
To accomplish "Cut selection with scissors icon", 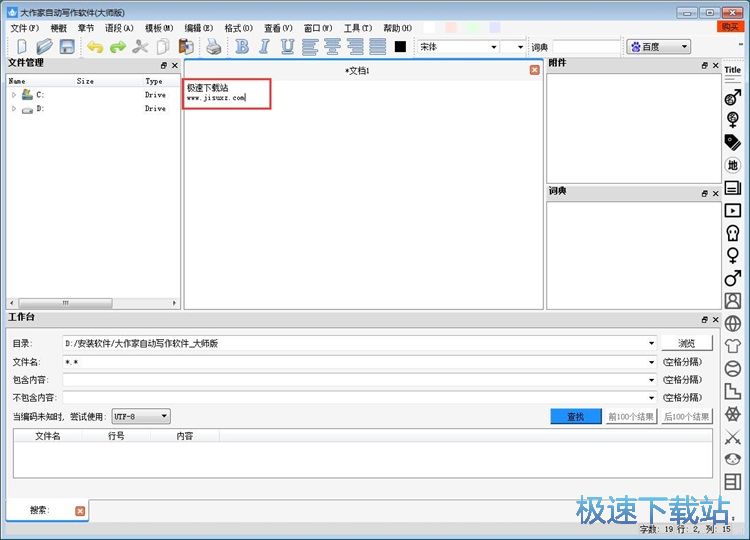I will point(140,47).
